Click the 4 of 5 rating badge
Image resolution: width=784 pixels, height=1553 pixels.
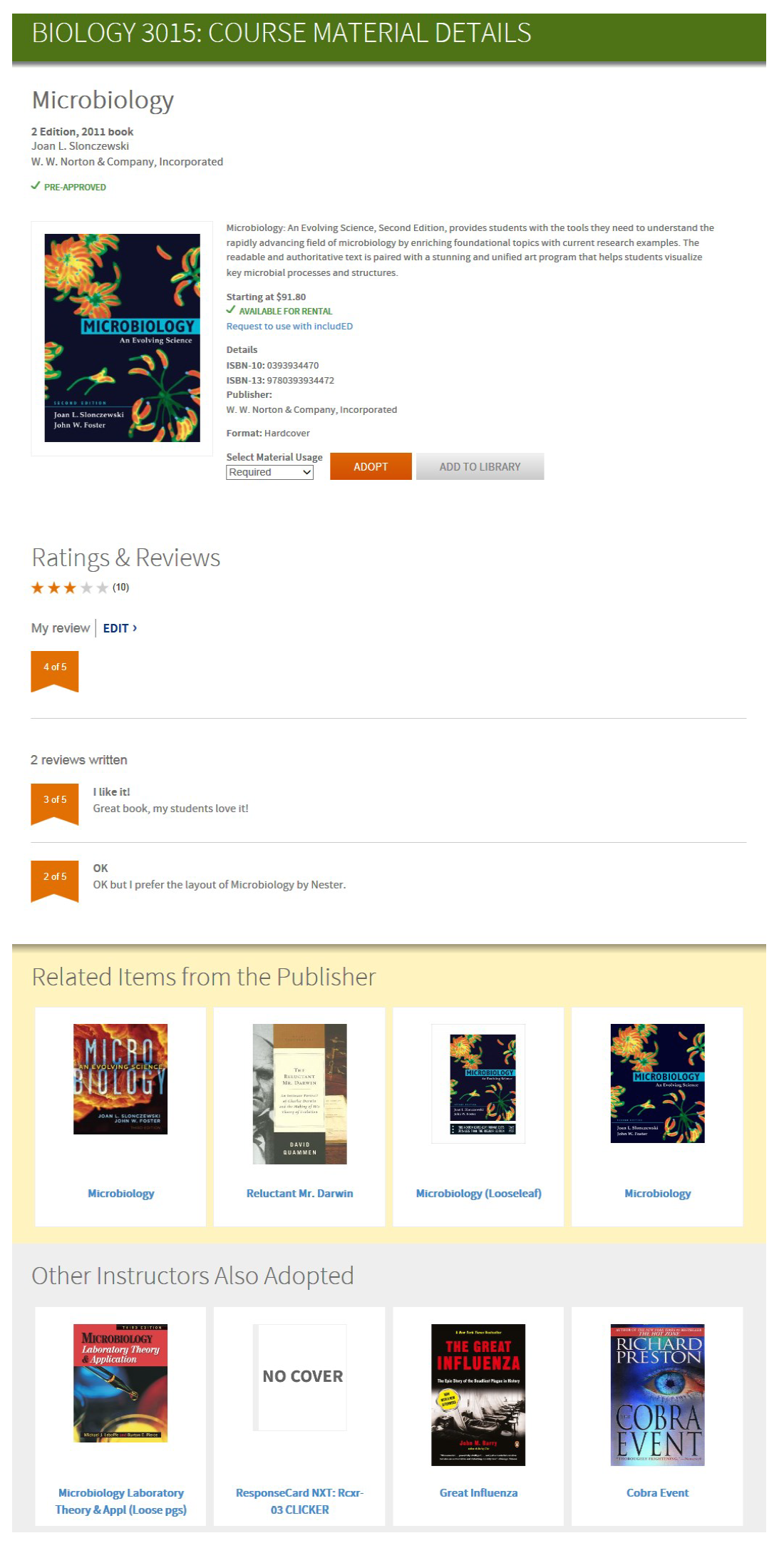[x=54, y=671]
